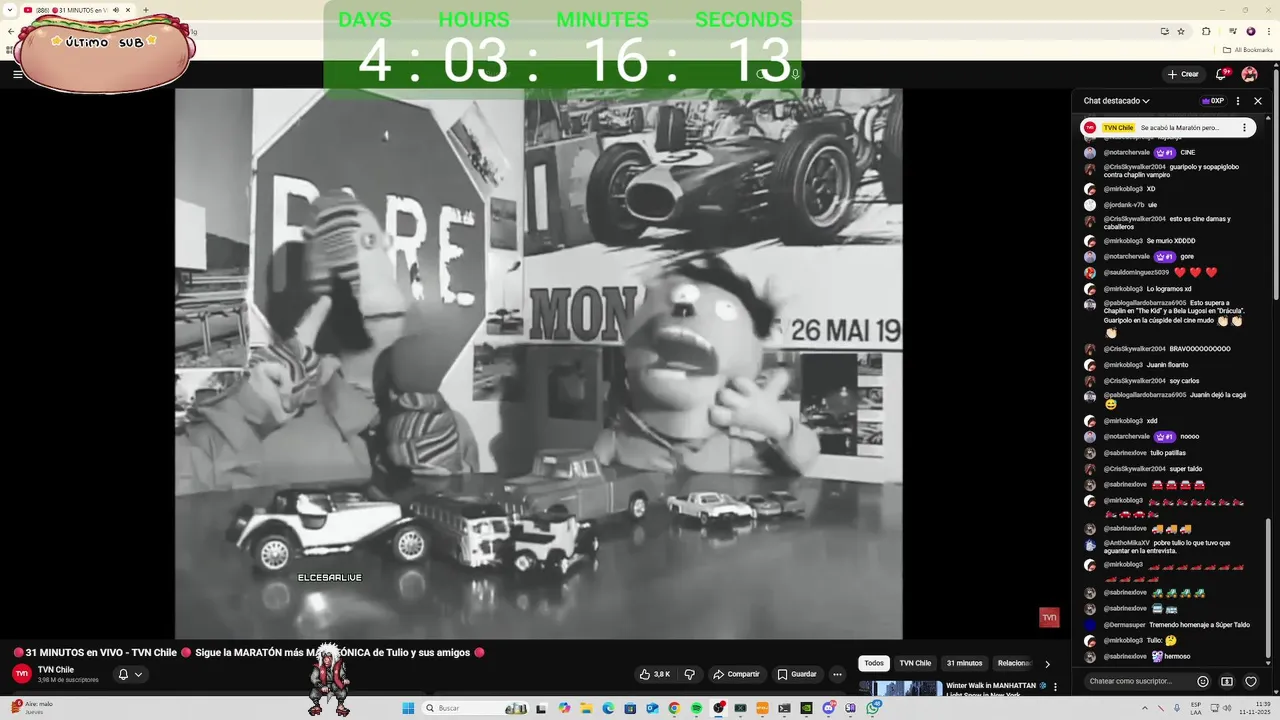Select the TVN Chile filter chip
Screen dimensions: 1280x720
(x=915, y=663)
